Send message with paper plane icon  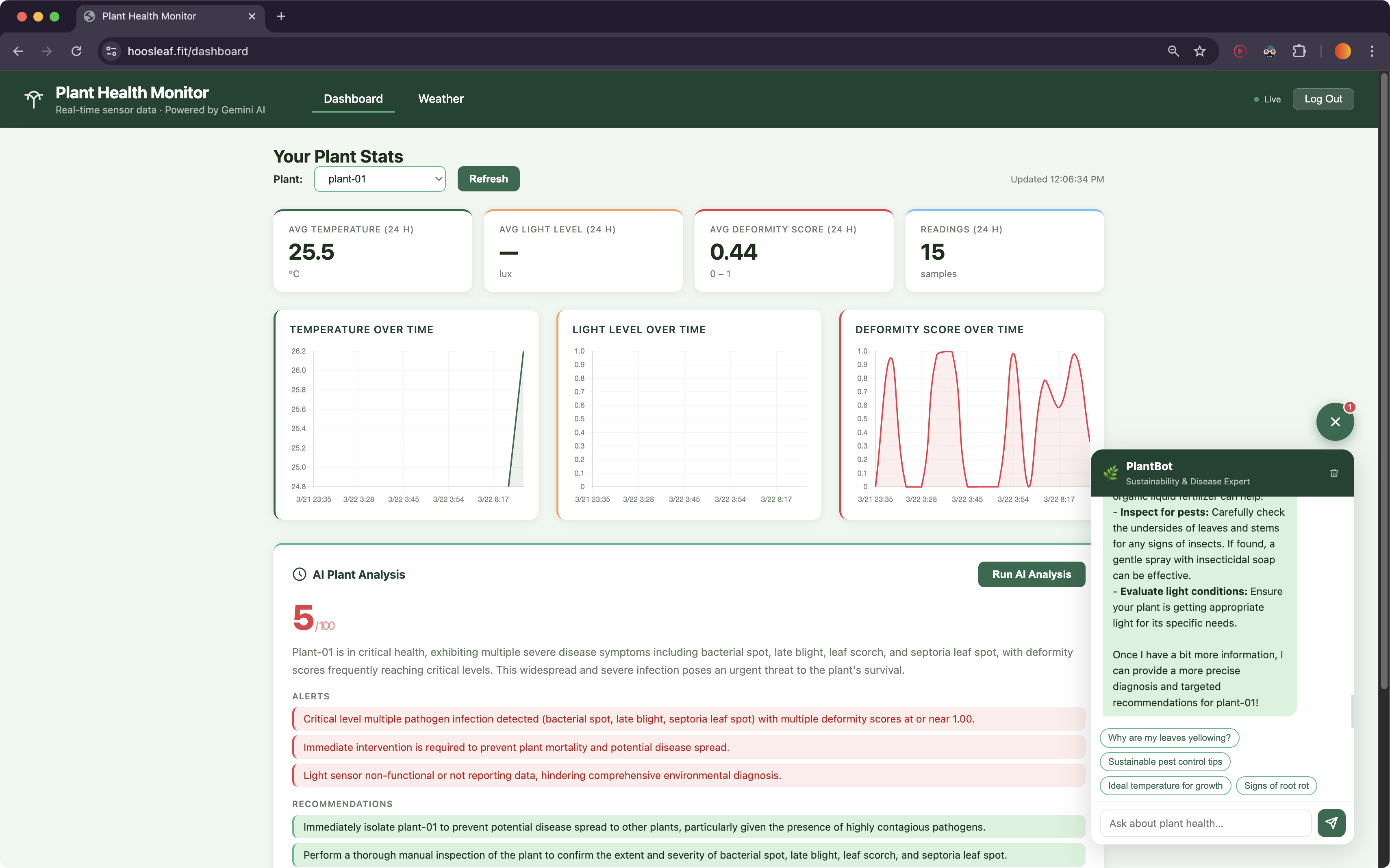coord(1331,822)
